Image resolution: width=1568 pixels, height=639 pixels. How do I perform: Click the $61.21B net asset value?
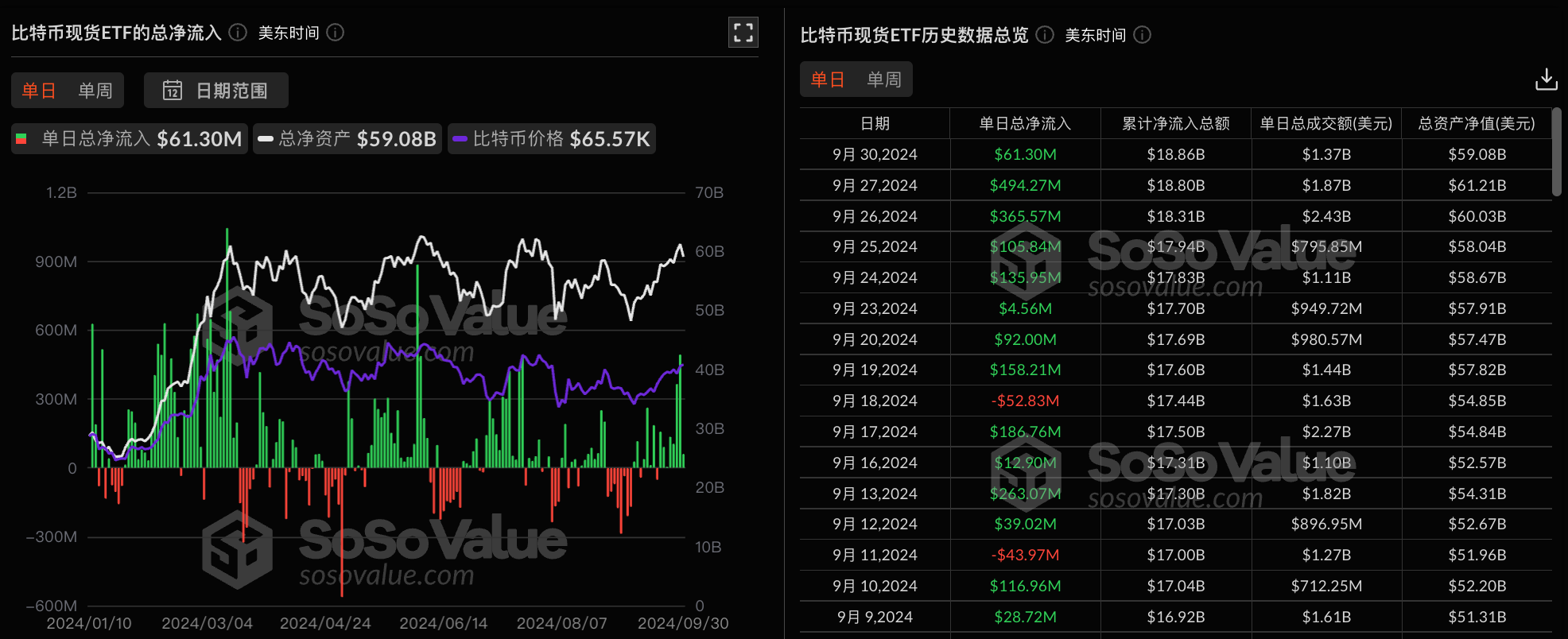tap(1477, 185)
